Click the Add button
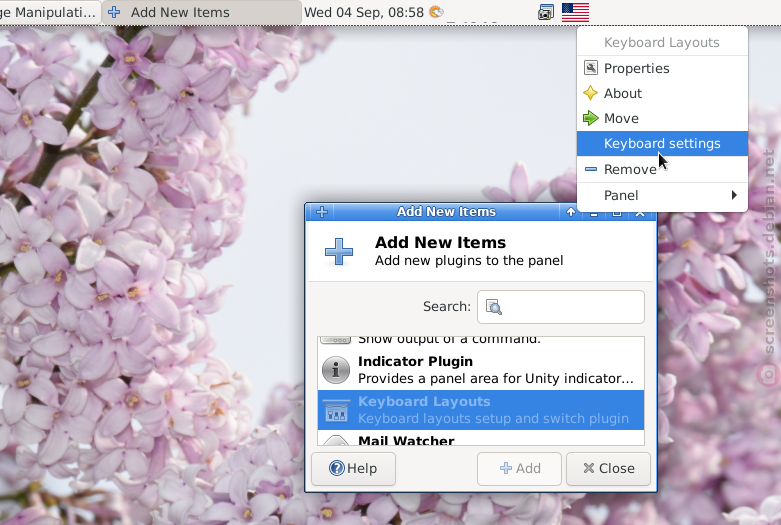The width and height of the screenshot is (781, 525). point(519,468)
